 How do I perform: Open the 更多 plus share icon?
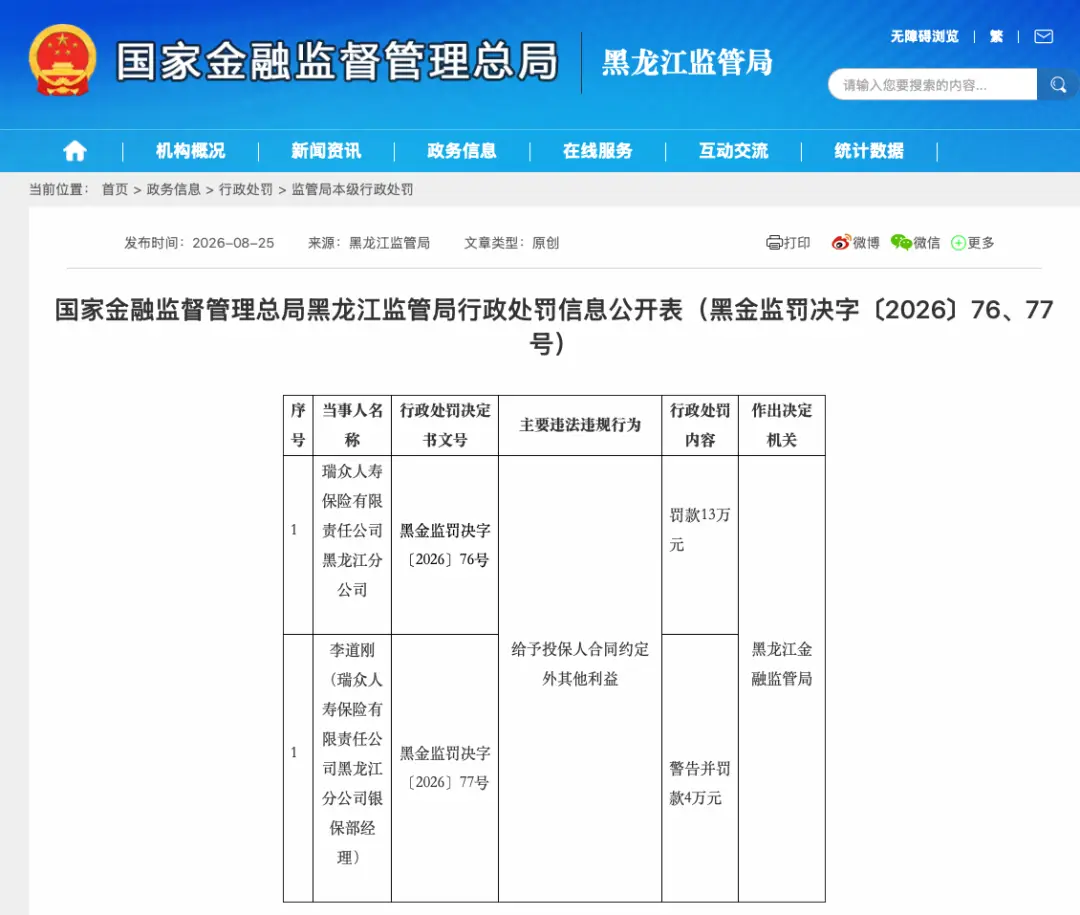point(958,243)
